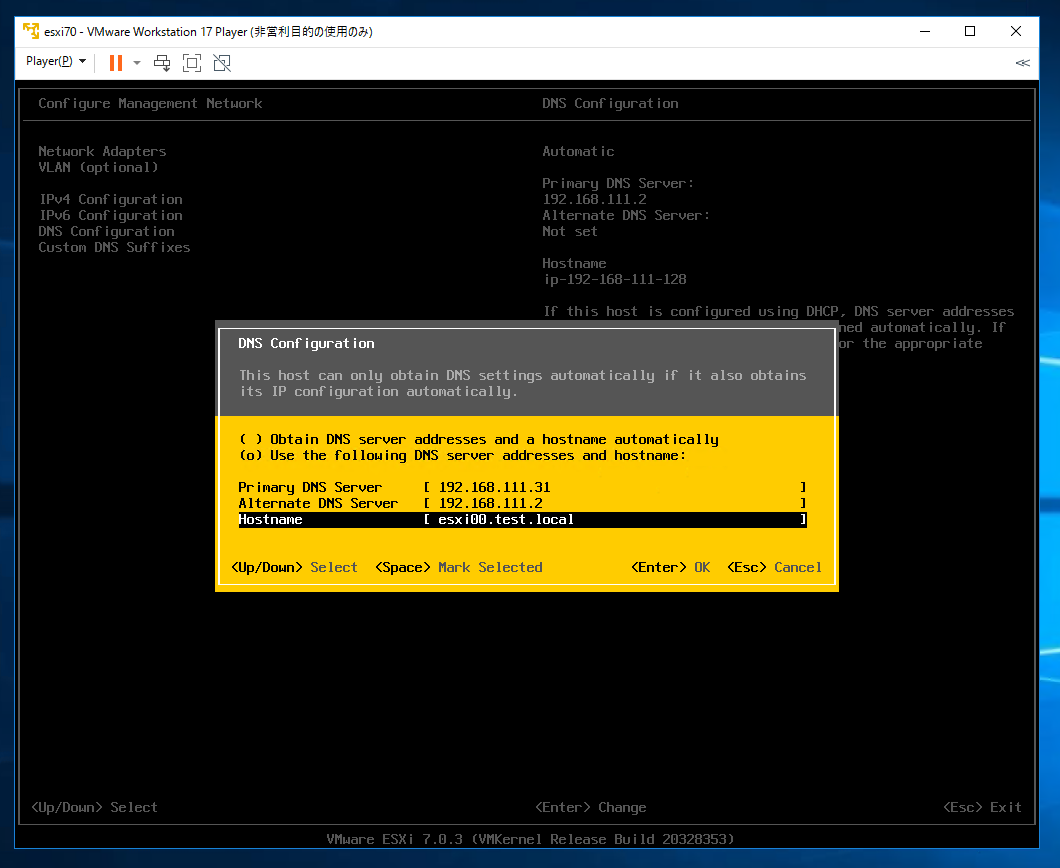This screenshot has width=1060, height=868.
Task: Click hostname text ip-192-168-111-128
Action: coord(615,279)
